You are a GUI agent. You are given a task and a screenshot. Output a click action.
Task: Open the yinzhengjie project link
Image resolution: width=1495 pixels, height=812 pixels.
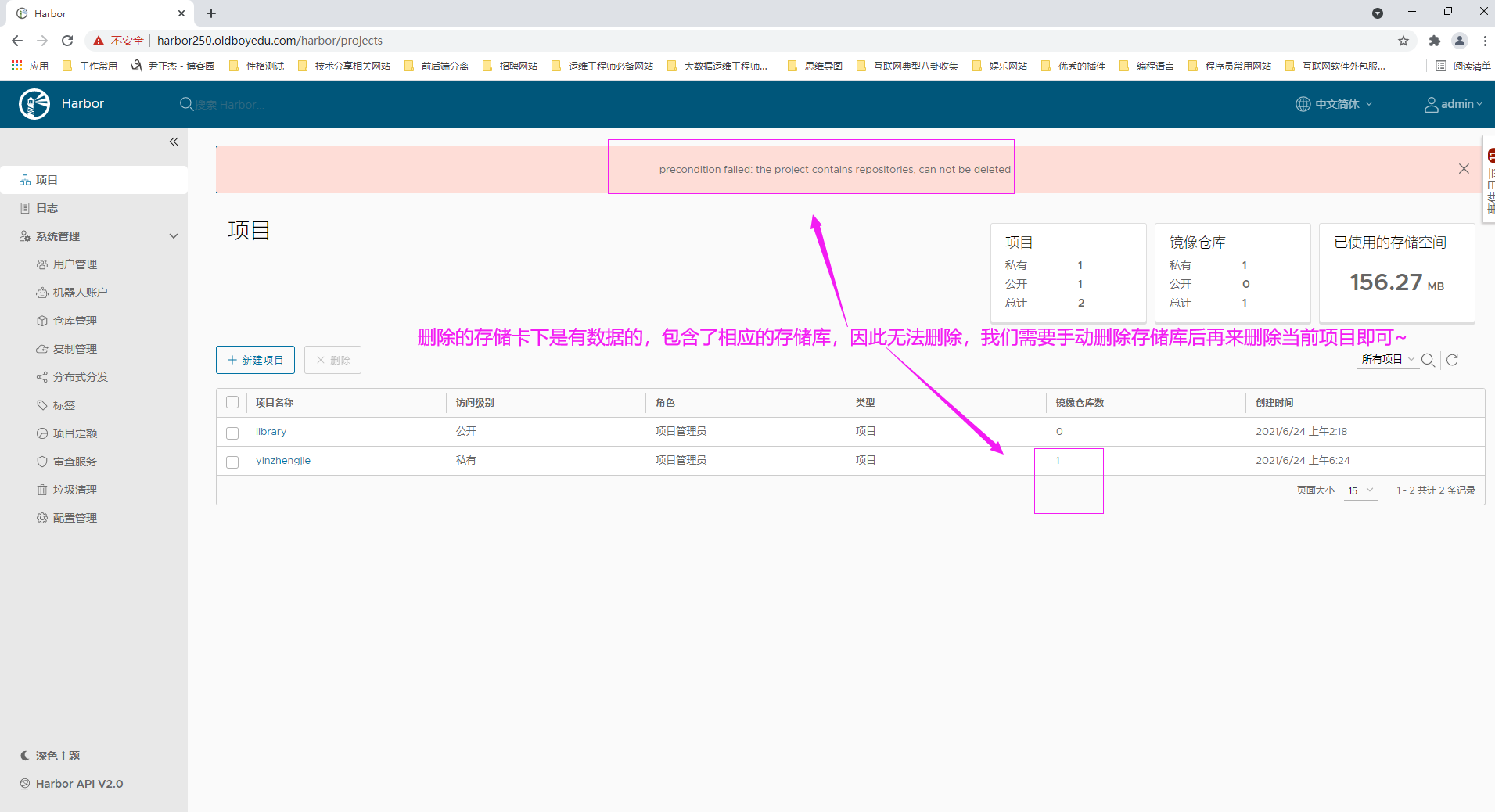[x=282, y=461]
